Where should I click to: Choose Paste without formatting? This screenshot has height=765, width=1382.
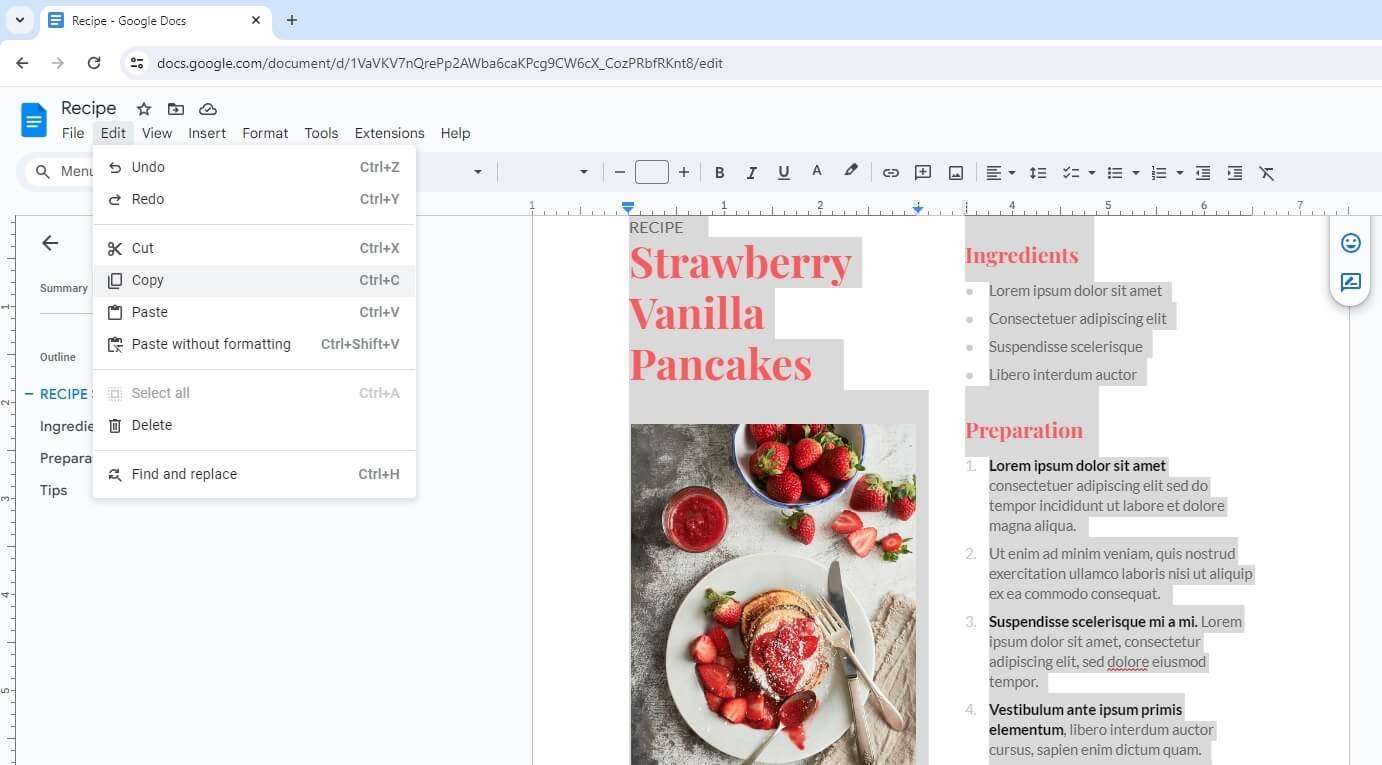[x=254, y=344]
